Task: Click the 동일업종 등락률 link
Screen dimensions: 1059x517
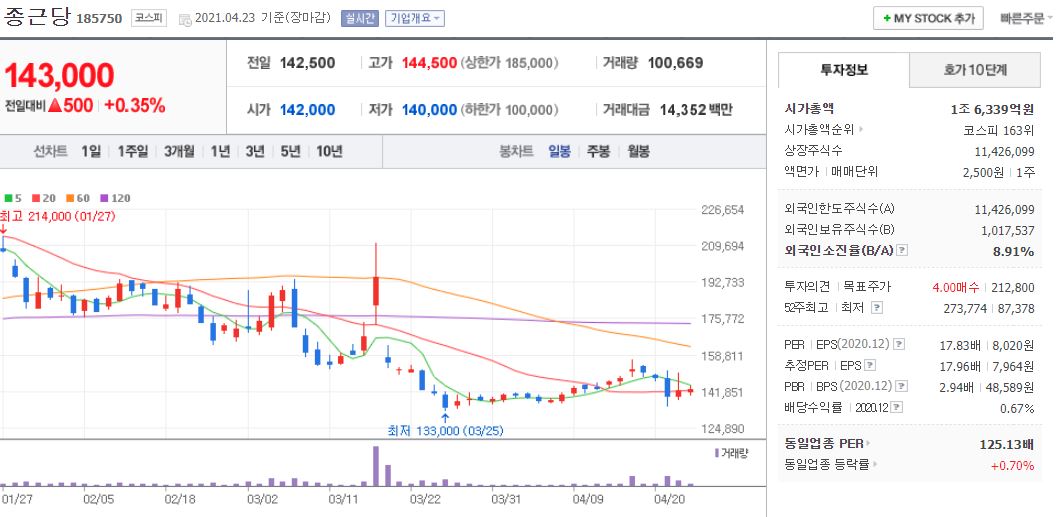Action: coord(827,465)
